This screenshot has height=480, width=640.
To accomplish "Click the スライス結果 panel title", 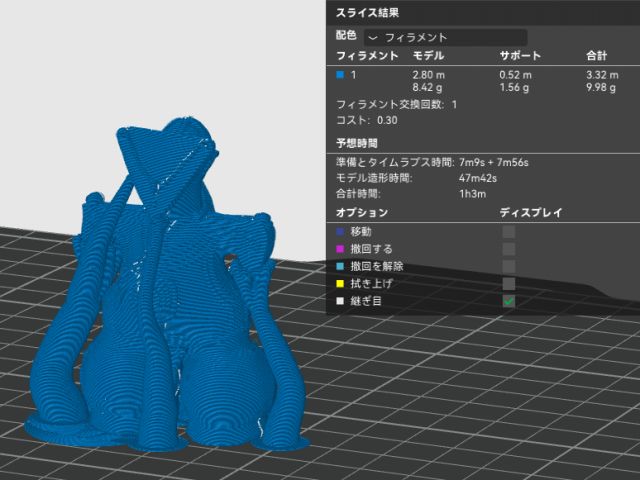I will pyautogui.click(x=366, y=13).
